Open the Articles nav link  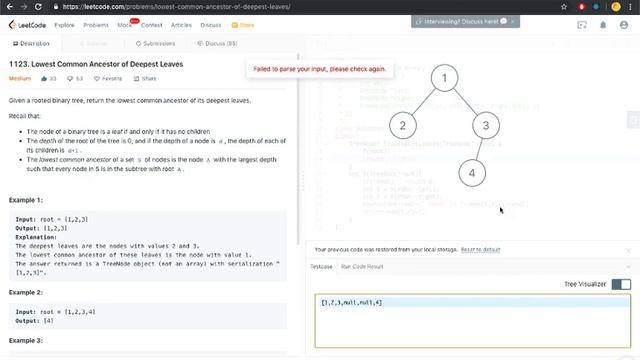(x=181, y=25)
